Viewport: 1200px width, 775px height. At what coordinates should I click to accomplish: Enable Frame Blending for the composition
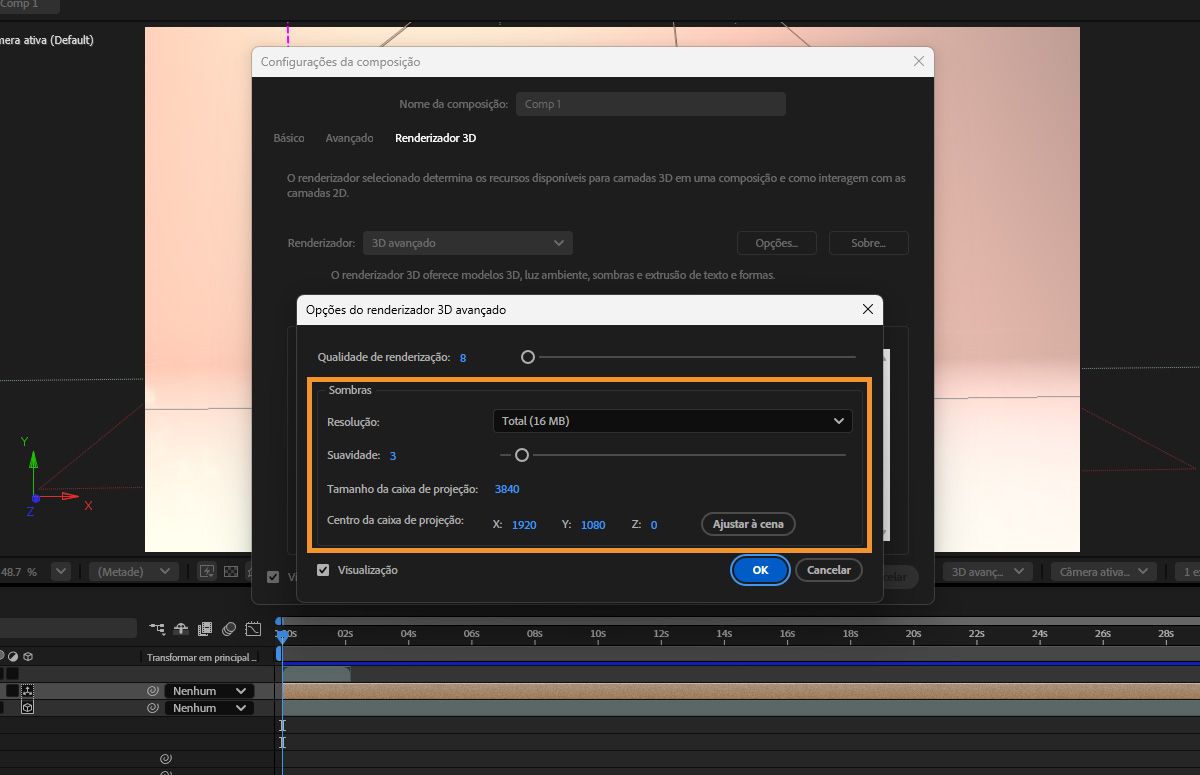coord(204,628)
